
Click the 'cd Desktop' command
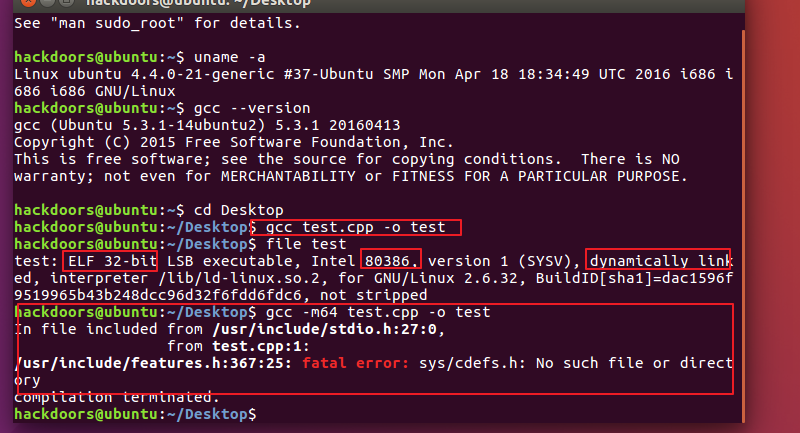pyautogui.click(x=238, y=210)
